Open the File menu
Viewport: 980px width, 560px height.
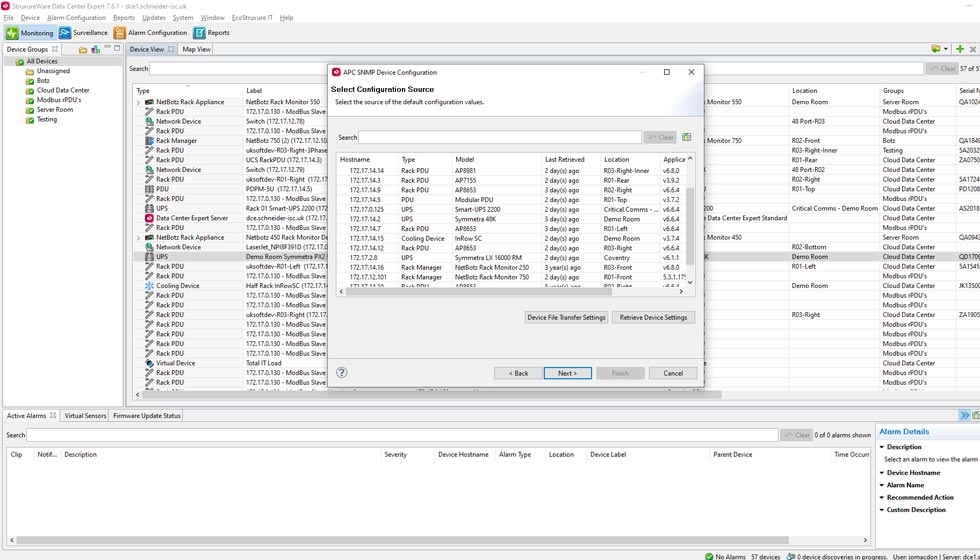pos(8,18)
